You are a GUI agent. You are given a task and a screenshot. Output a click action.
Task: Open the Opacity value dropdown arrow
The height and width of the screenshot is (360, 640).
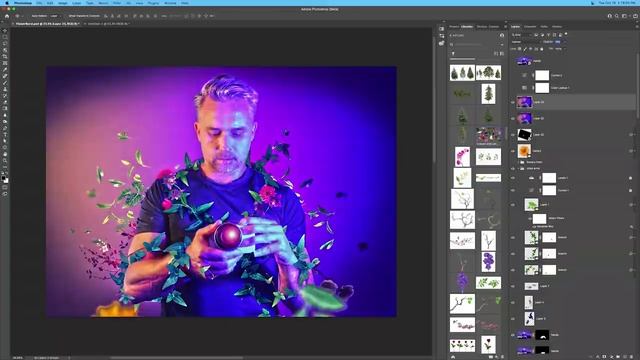pyautogui.click(x=564, y=42)
